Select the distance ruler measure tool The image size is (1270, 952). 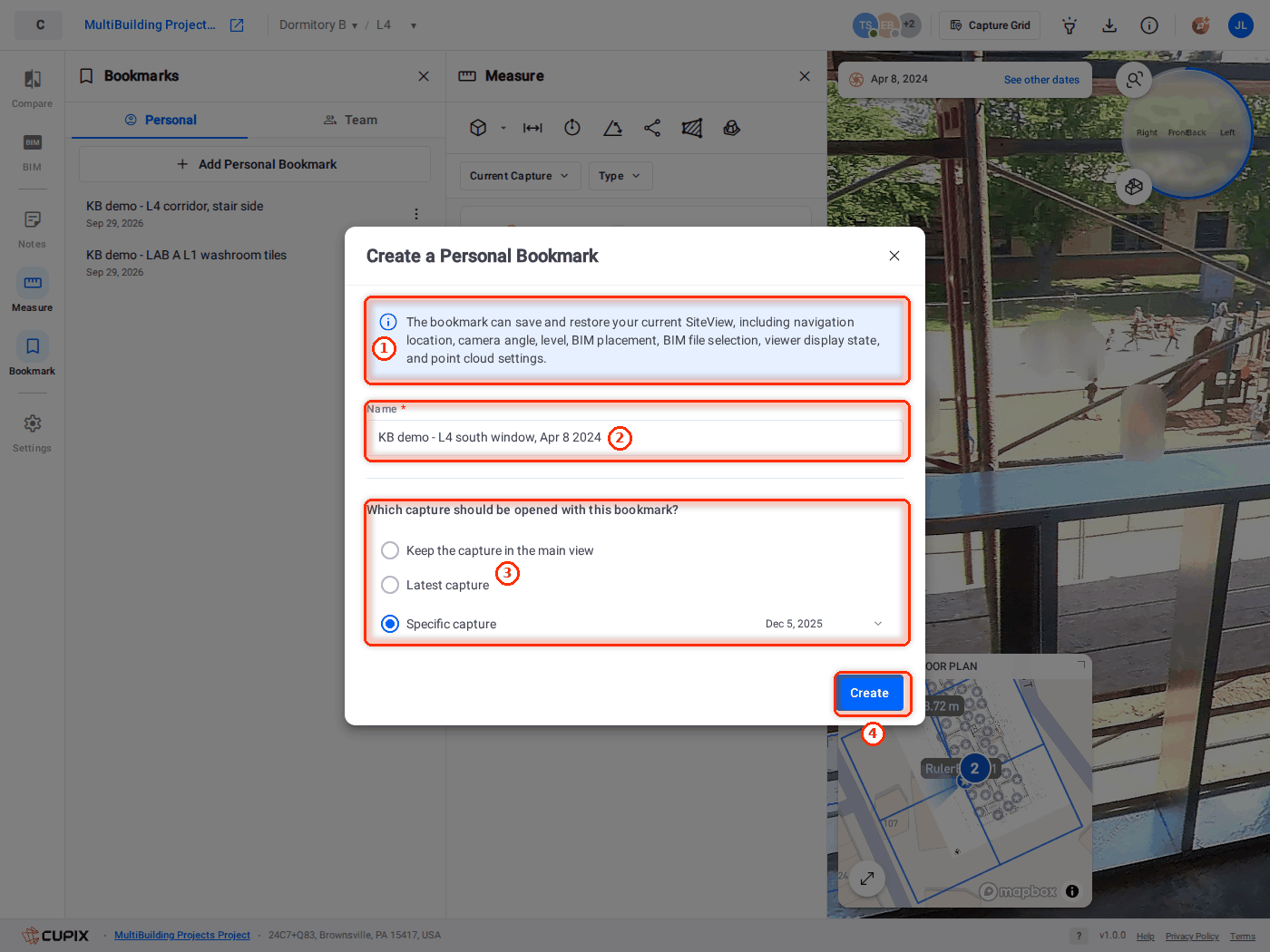coord(532,128)
